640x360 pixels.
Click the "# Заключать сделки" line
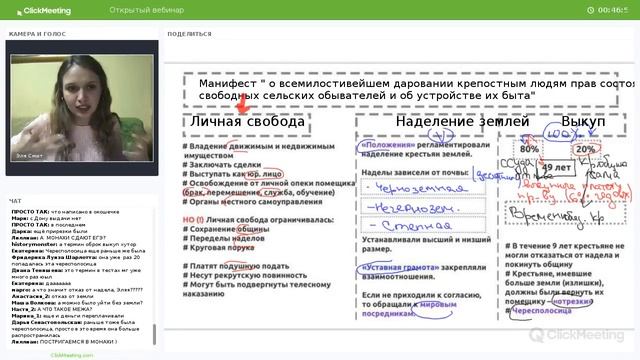pyautogui.click(x=222, y=165)
